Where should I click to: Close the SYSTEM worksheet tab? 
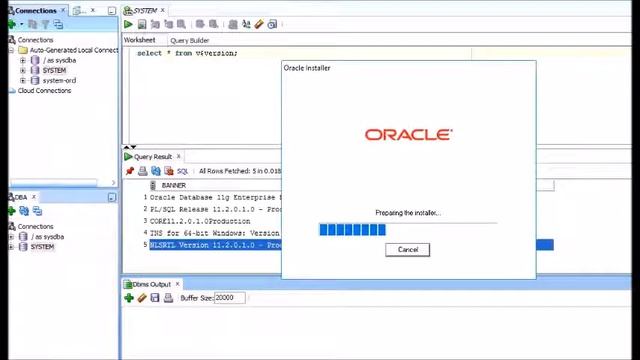pyautogui.click(x=163, y=10)
